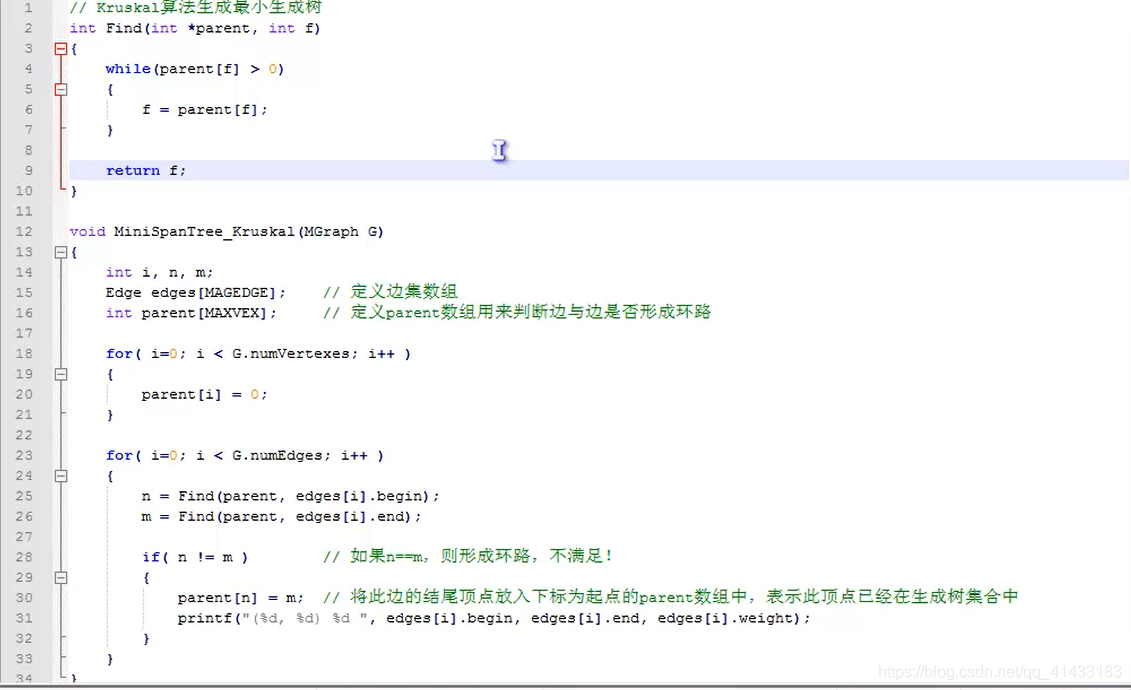The height and width of the screenshot is (690, 1131).
Task: Select line number 9 in the margin
Action: click(x=28, y=171)
